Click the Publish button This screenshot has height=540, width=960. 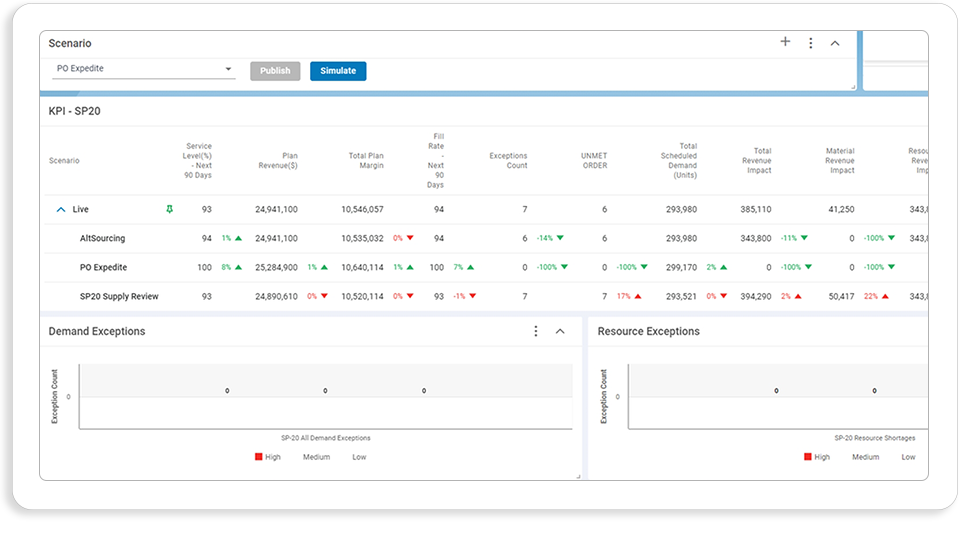point(275,71)
